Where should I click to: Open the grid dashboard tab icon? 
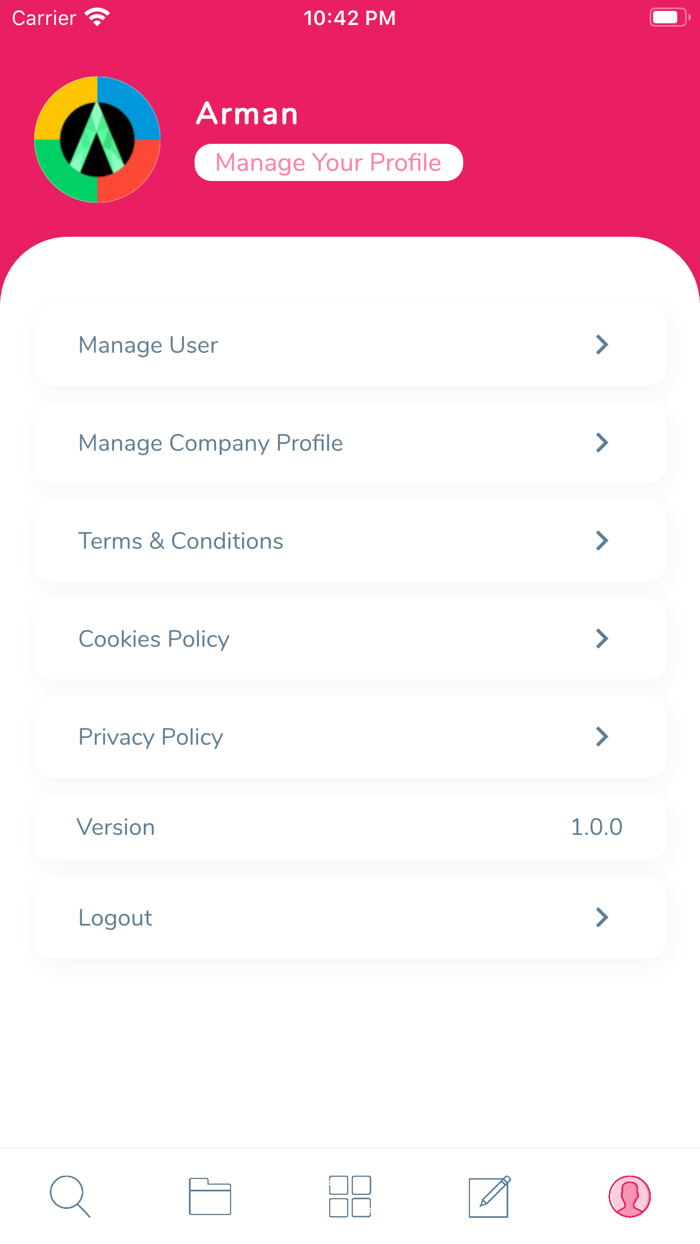pos(350,1196)
